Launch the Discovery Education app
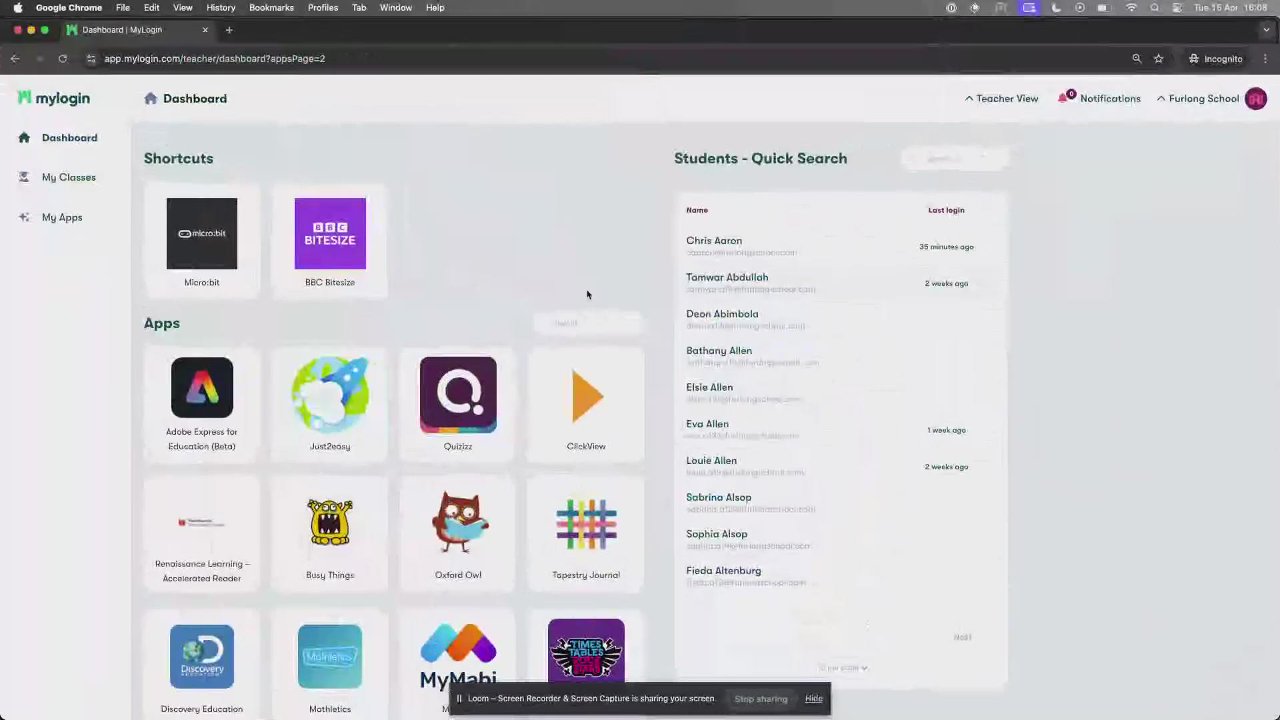Screen dimensions: 1280x720 click(202, 665)
